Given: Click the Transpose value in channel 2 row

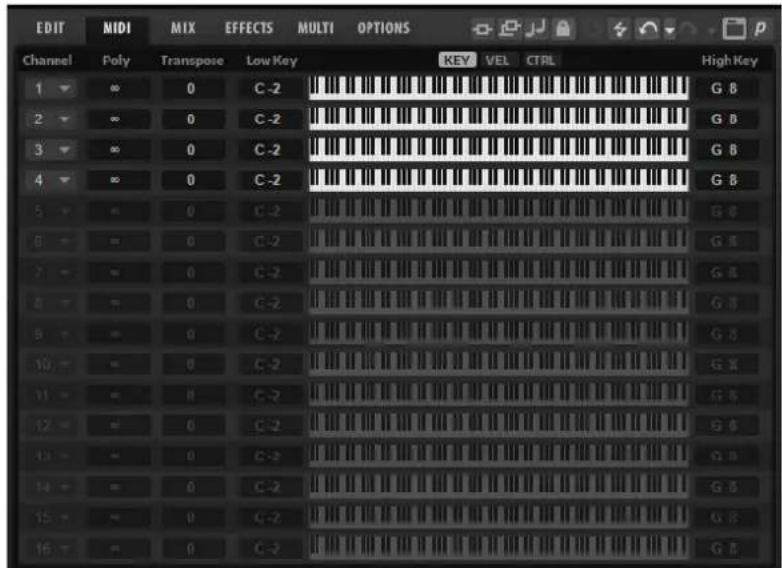Looking at the screenshot, I should [x=193, y=119].
